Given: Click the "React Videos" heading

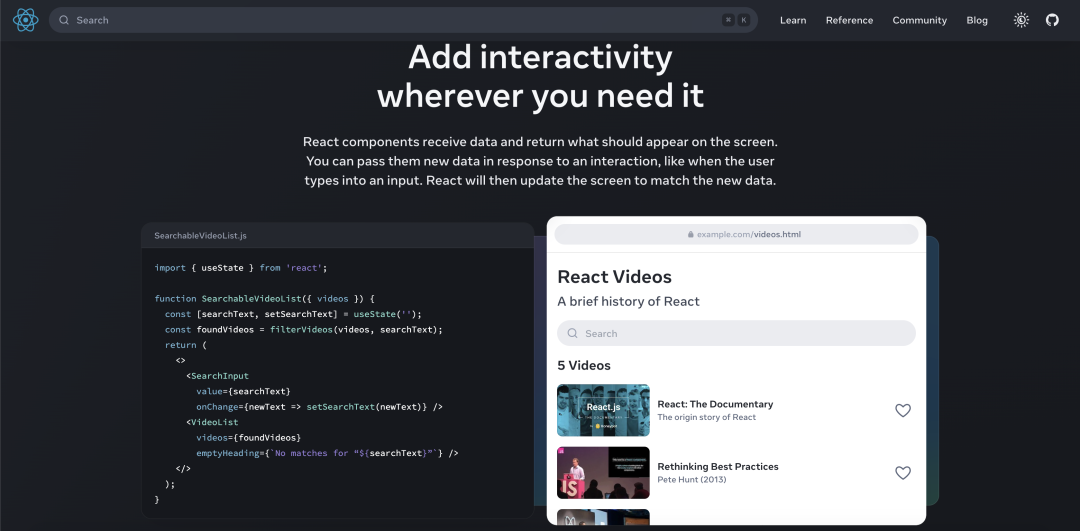Looking at the screenshot, I should (x=614, y=277).
